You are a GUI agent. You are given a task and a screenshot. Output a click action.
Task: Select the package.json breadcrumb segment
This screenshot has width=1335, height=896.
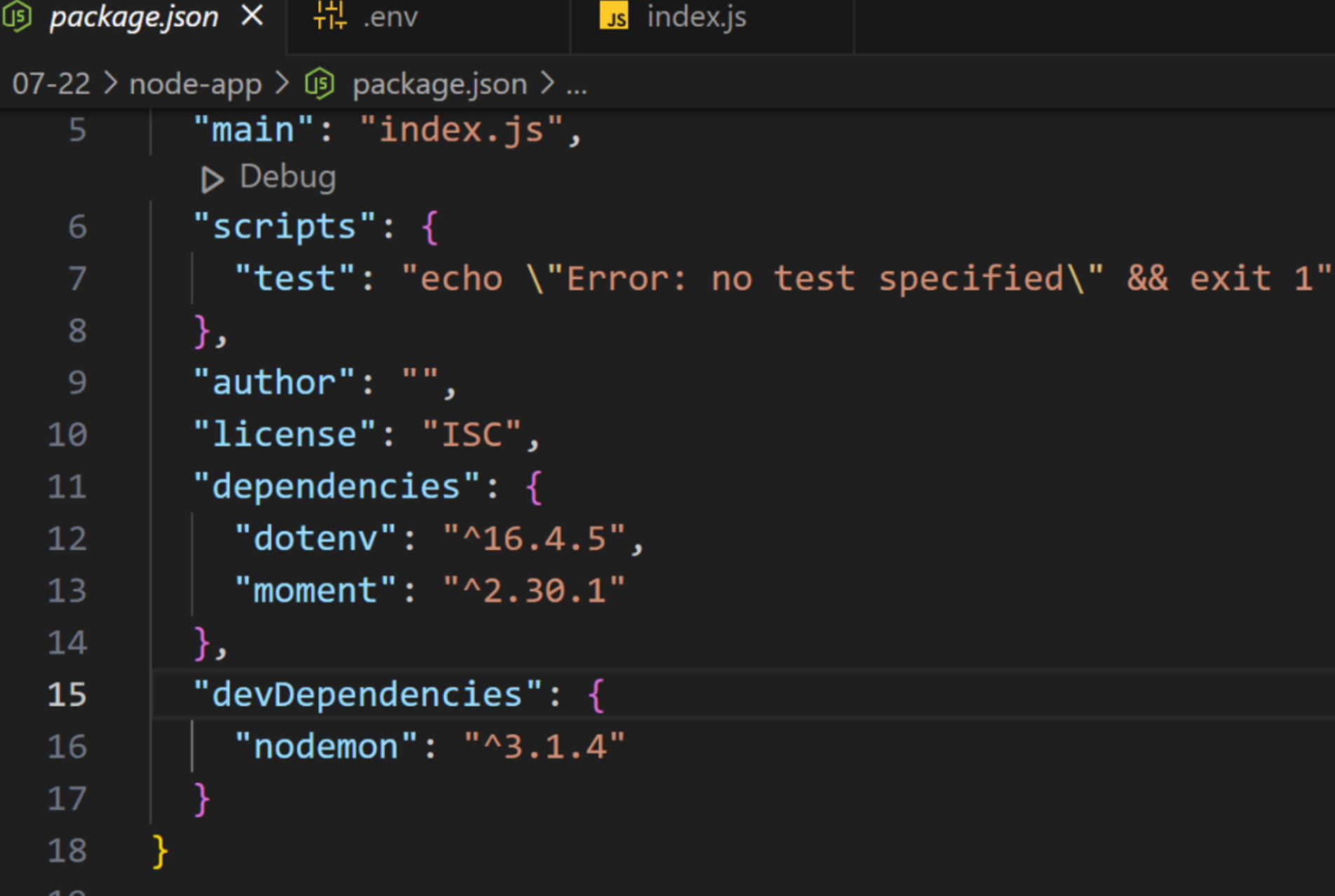(439, 85)
